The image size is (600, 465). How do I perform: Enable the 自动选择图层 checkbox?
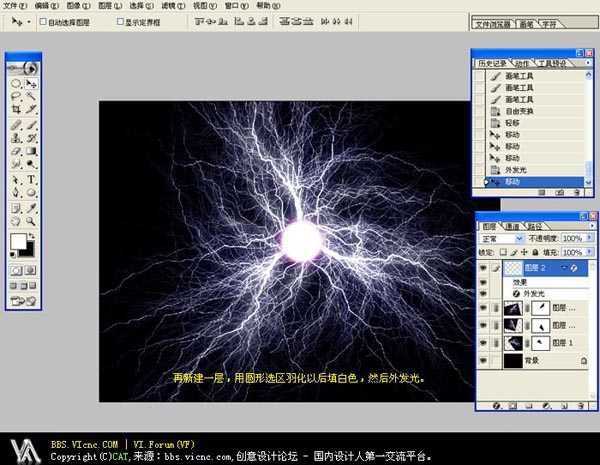tap(42, 21)
